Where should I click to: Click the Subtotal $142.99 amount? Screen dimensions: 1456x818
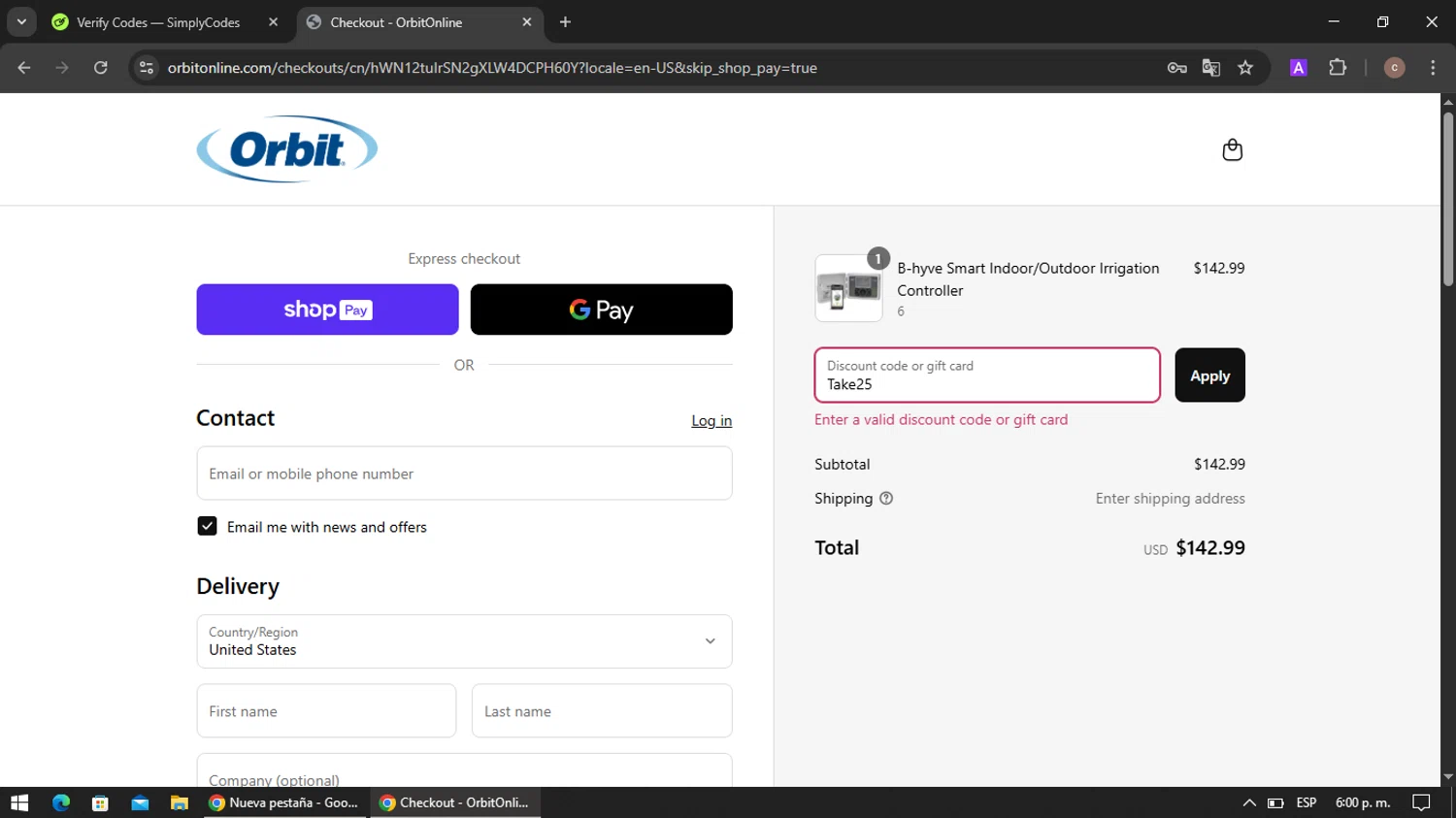pyautogui.click(x=1219, y=464)
